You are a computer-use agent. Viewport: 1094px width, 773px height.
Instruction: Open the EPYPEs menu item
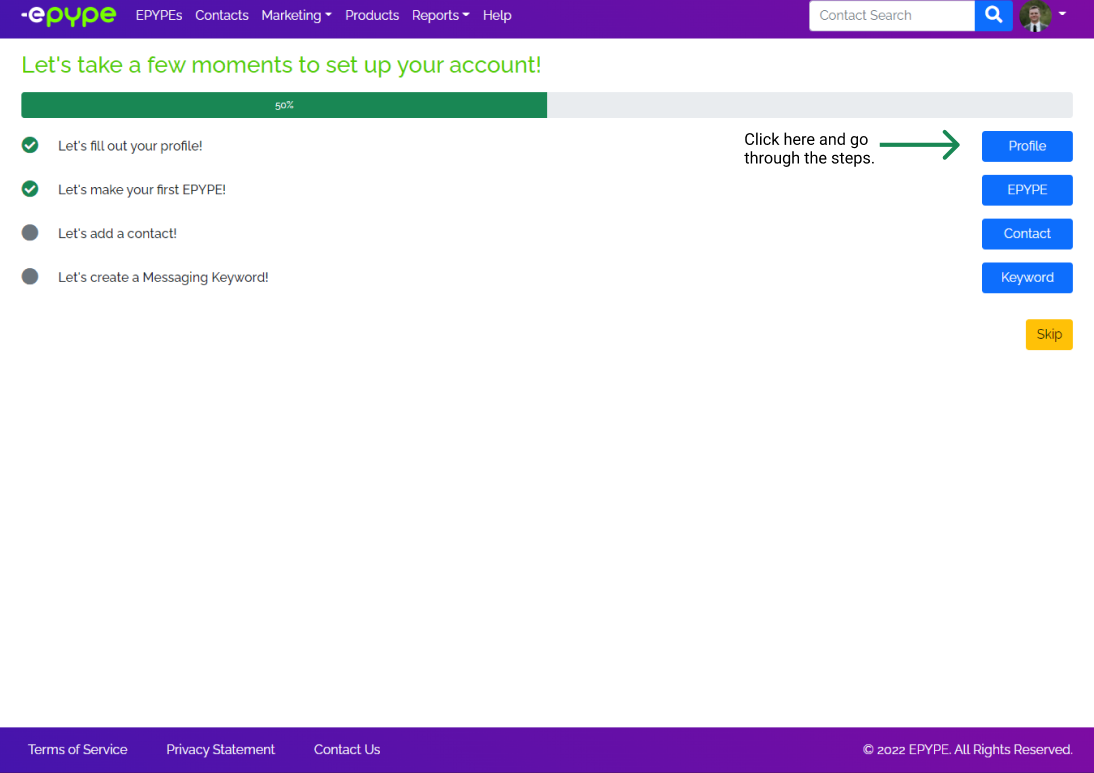[x=159, y=16]
